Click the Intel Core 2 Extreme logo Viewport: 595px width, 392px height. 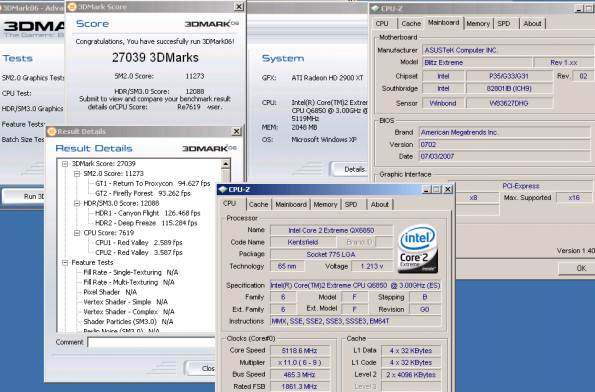click(418, 249)
